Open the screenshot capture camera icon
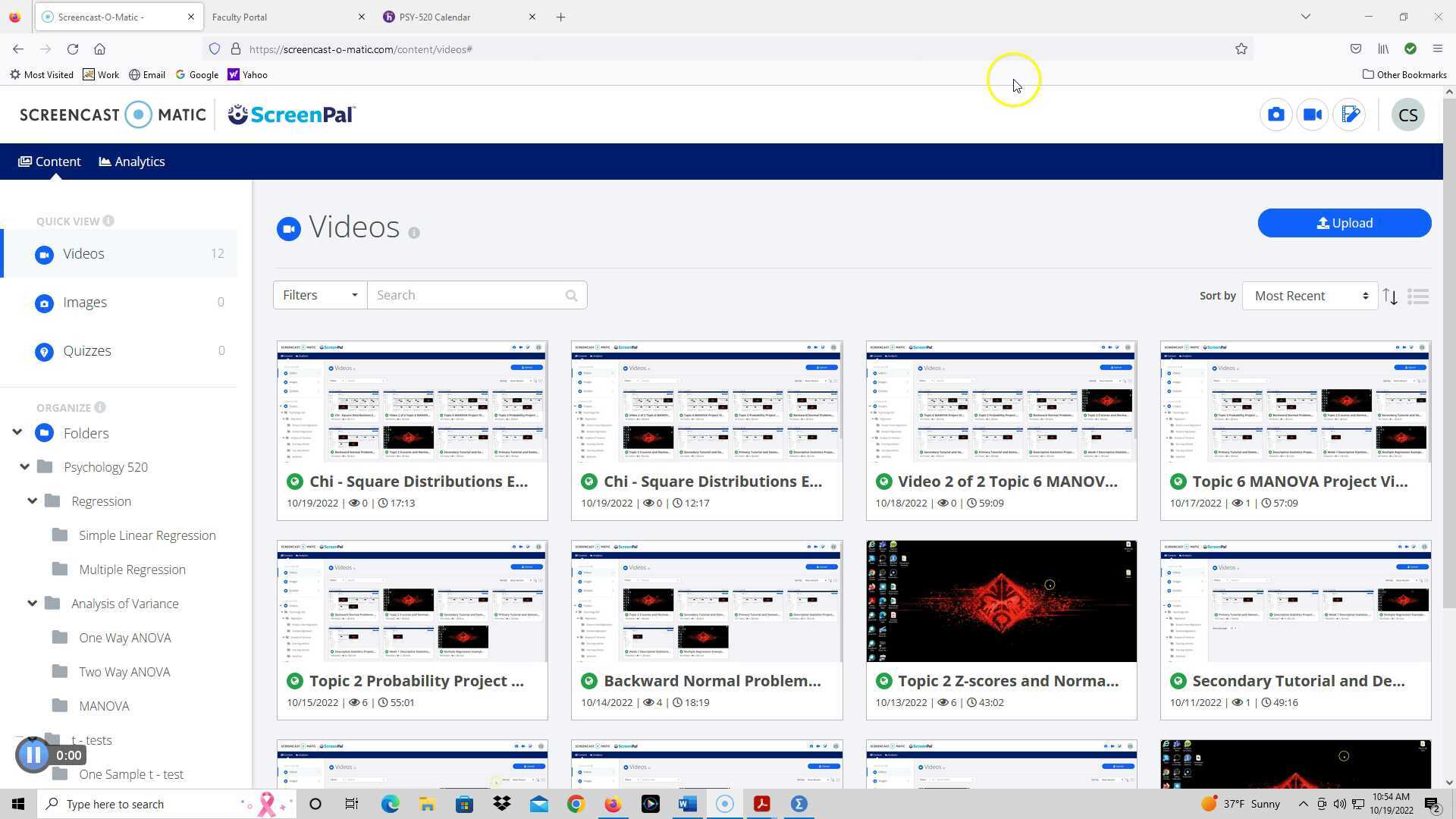This screenshot has width=1456, height=819. pos(1276,115)
